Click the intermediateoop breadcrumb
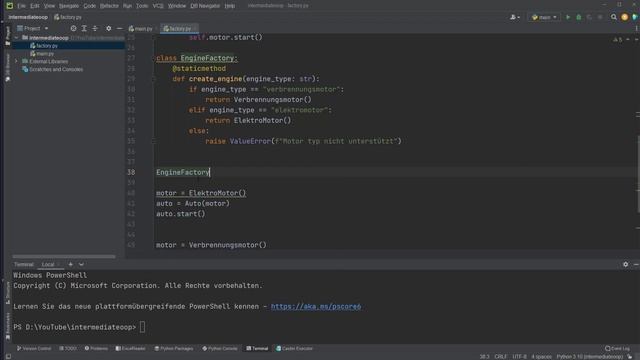The height and width of the screenshot is (360, 640). tap(28, 17)
